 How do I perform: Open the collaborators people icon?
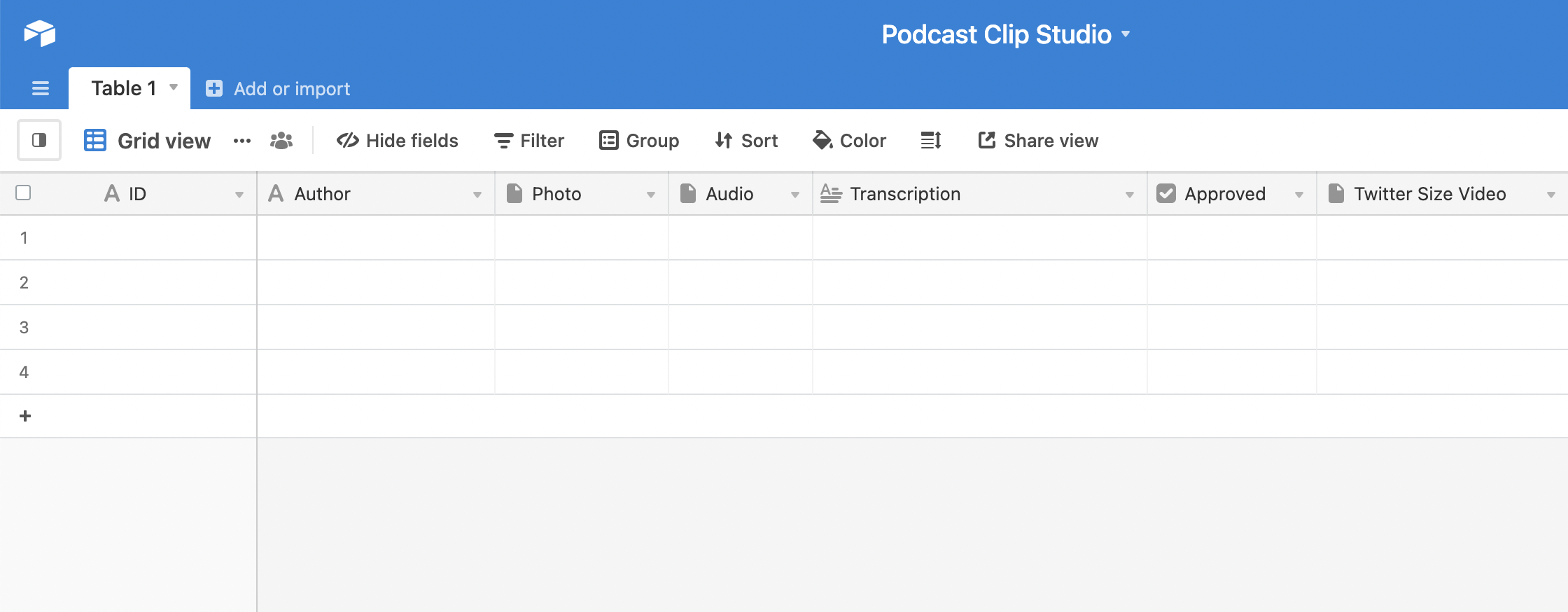coord(281,141)
